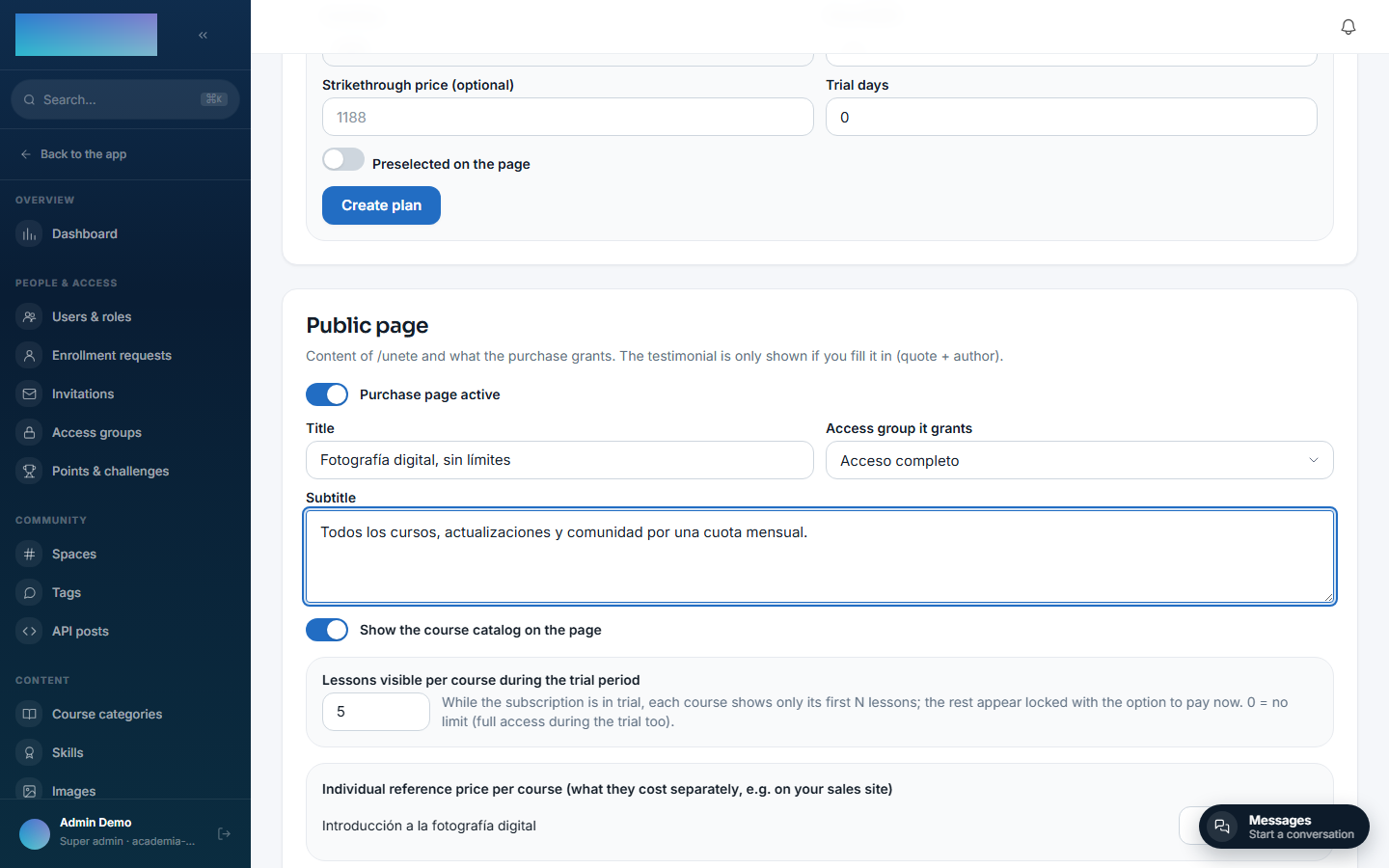The height and width of the screenshot is (868, 1389).
Task: Click the Admin Demo avatar
Action: coord(35,833)
